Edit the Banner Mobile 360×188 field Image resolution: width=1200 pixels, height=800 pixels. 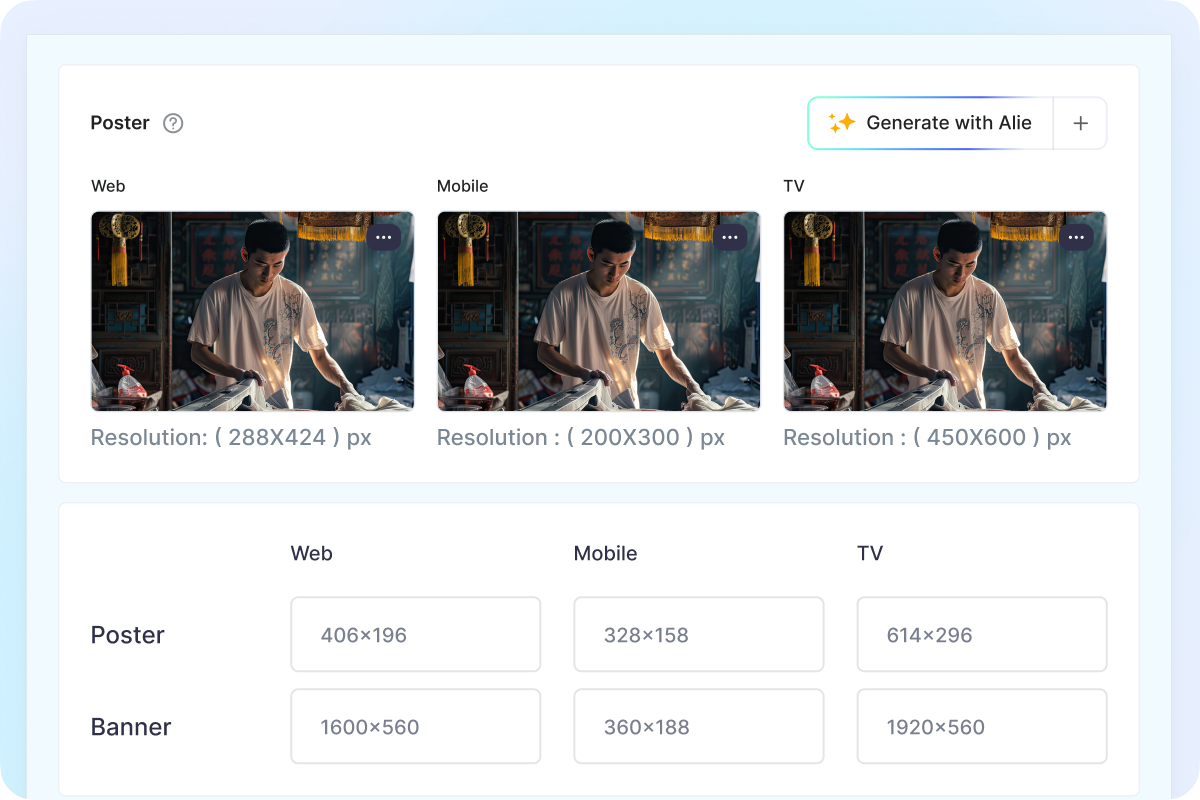click(x=698, y=726)
